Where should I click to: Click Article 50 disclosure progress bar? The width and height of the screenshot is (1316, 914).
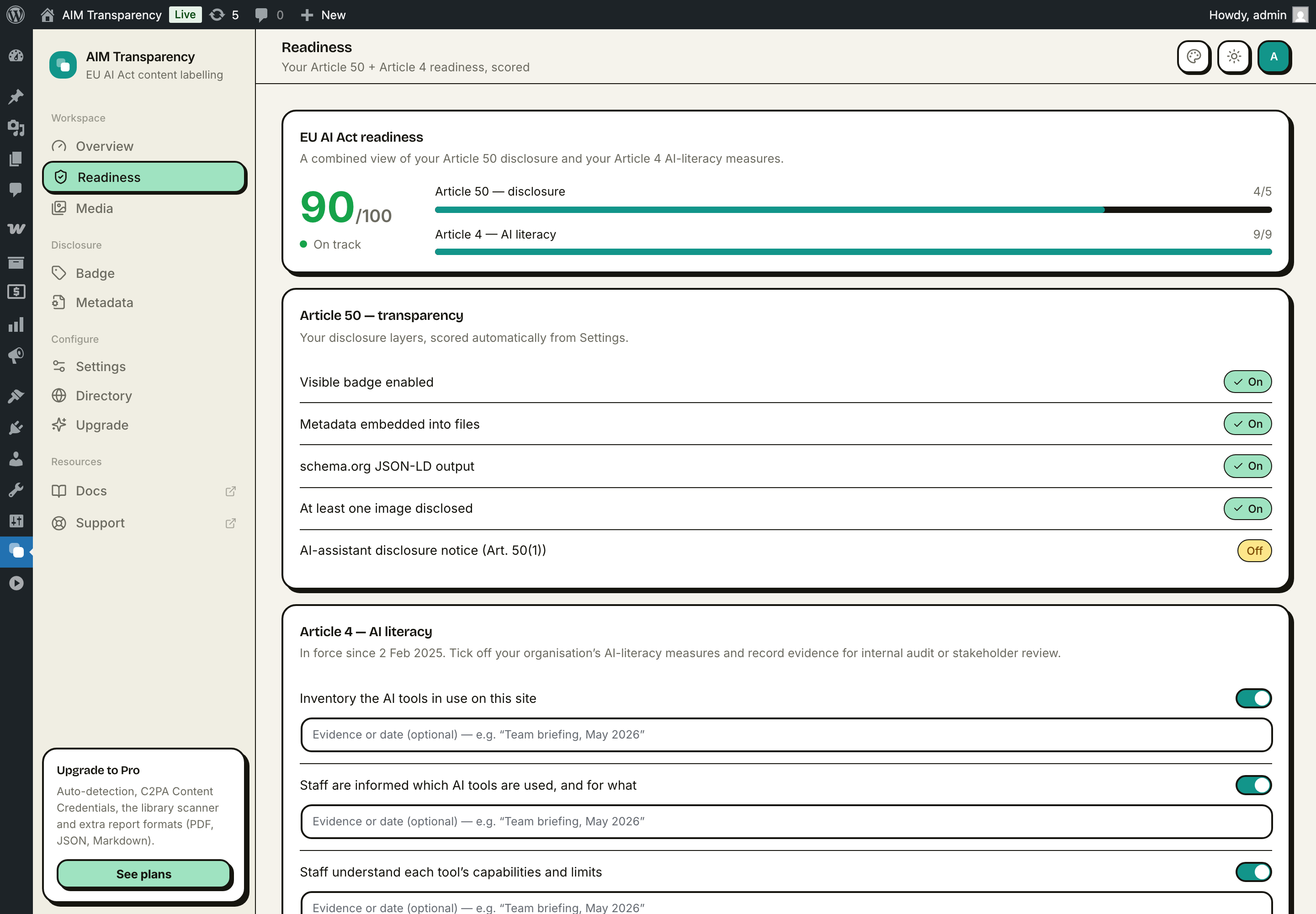853,210
